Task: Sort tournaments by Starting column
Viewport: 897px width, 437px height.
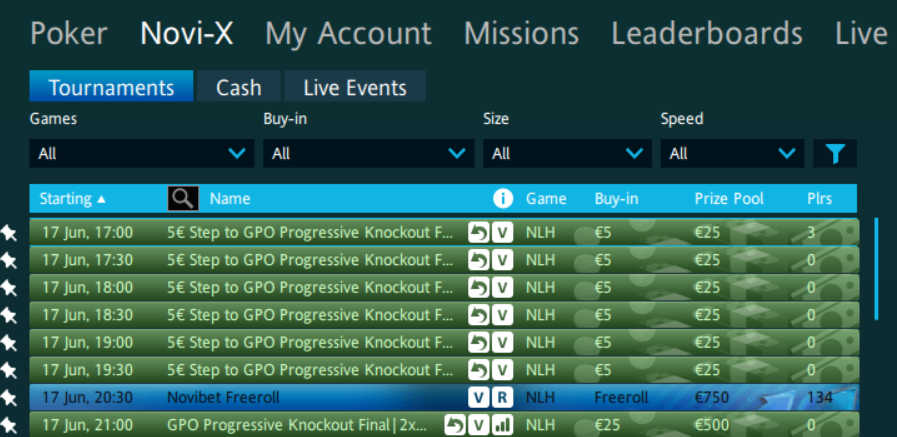Action: pyautogui.click(x=72, y=198)
